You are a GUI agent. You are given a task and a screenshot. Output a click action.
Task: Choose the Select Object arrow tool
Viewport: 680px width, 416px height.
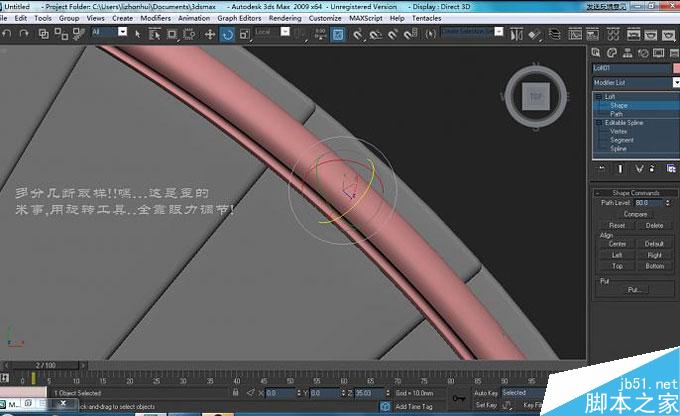click(x=137, y=34)
